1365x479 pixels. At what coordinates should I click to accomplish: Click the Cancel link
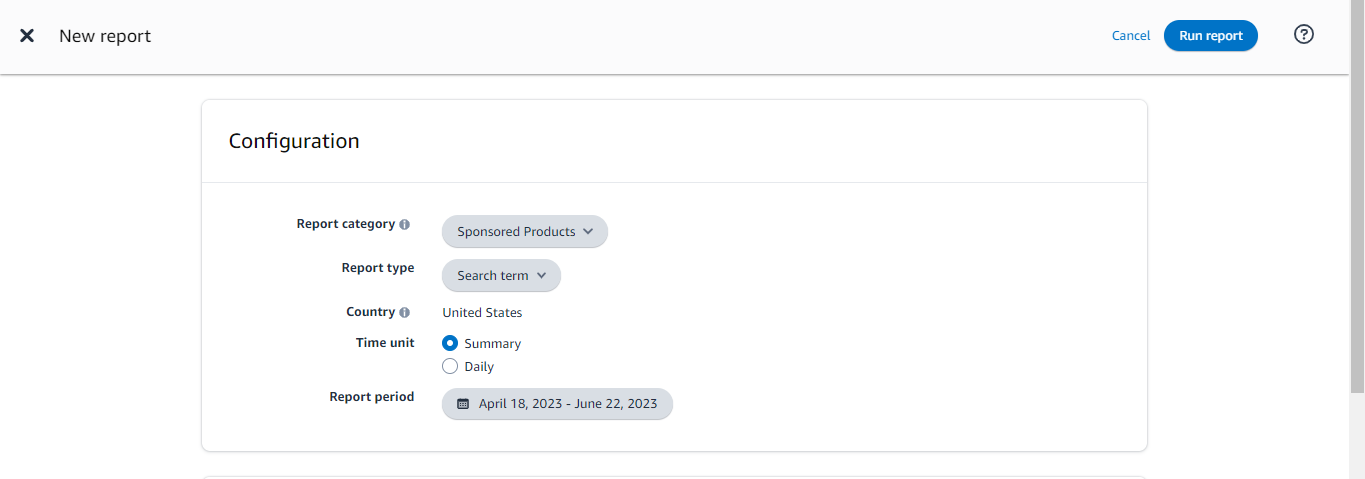point(1130,36)
